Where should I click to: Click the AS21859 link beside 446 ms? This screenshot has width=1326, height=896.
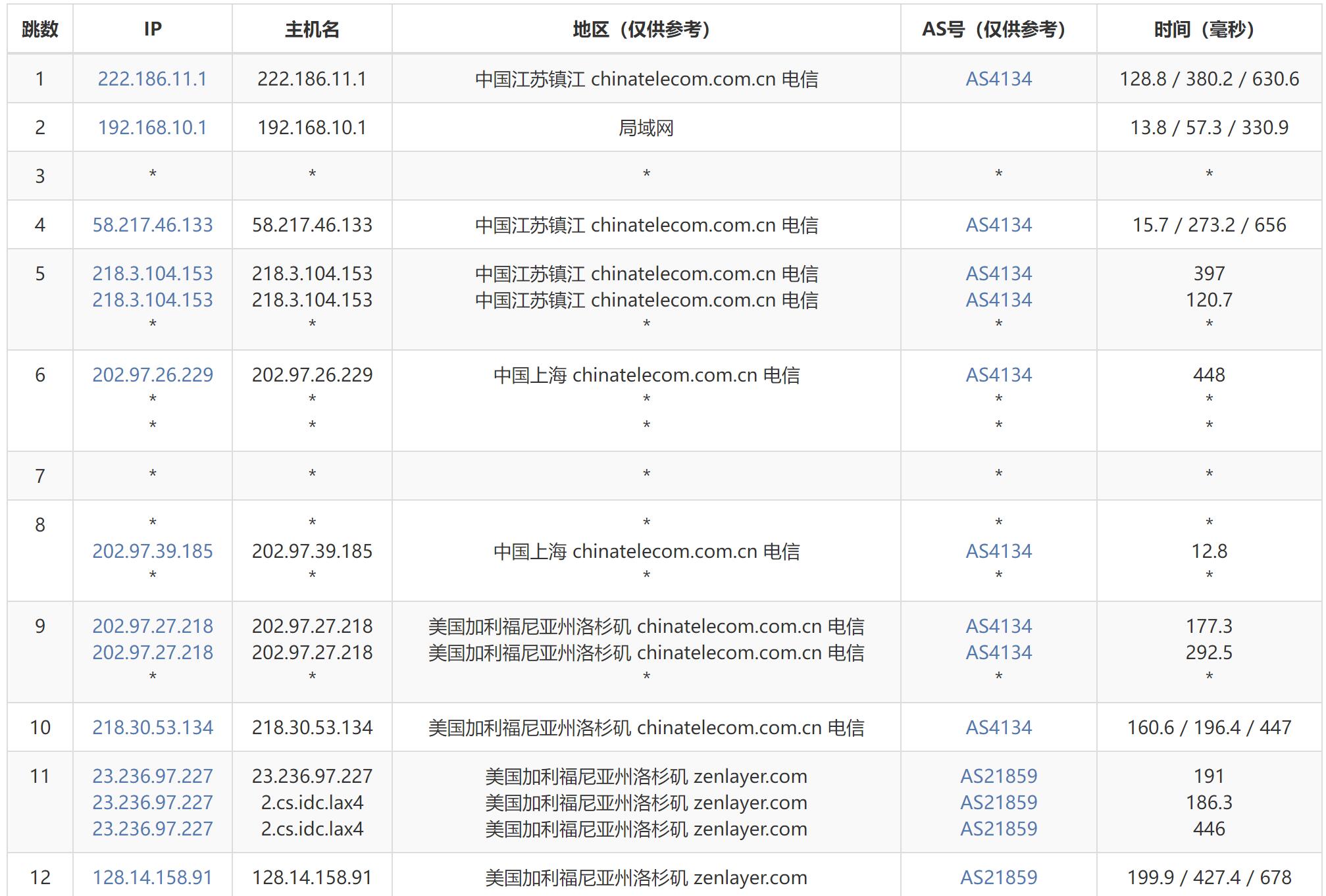pos(998,829)
